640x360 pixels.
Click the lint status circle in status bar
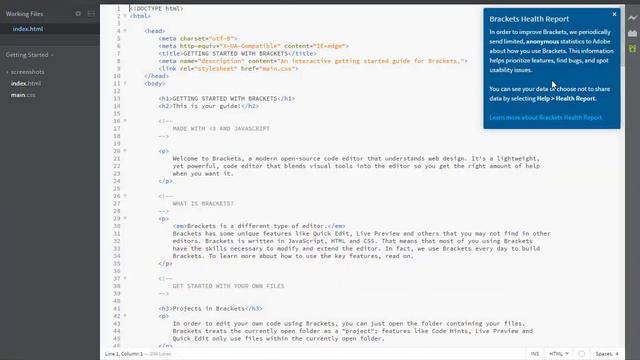582,354
